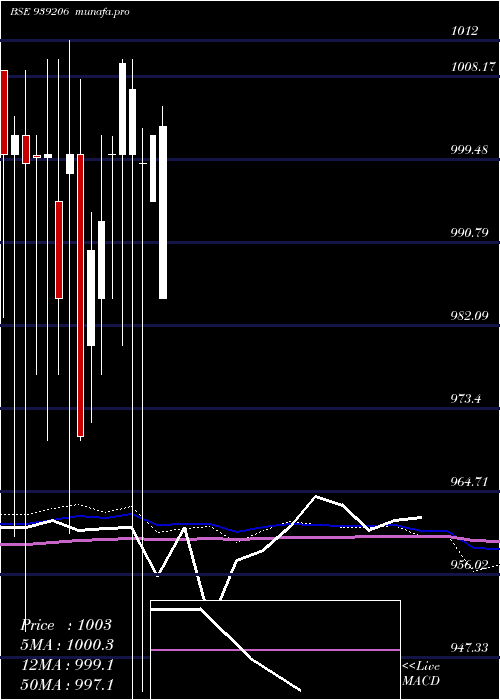Screen dimensions: 500x700
Task: Select the 973.4 price level label
Action: [x=466, y=398]
